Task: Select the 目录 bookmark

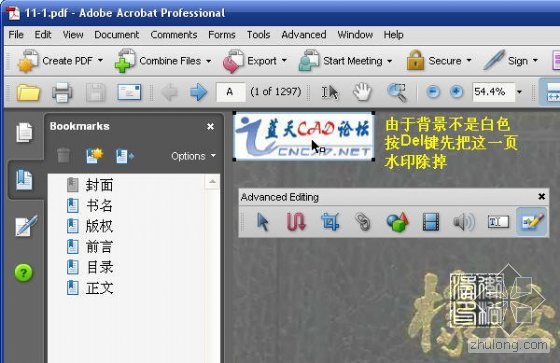Action: [x=100, y=267]
